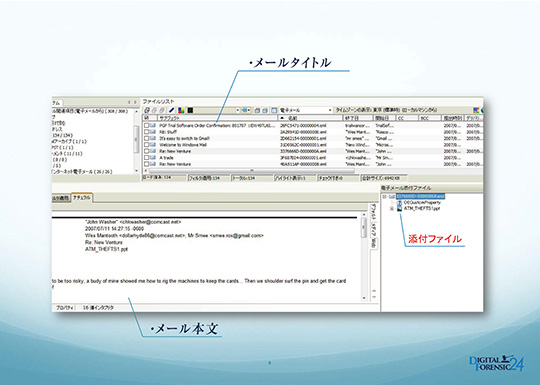The image size is (540, 385).
Task: Click the colored grid icon at toolbar right end
Action: [476, 110]
